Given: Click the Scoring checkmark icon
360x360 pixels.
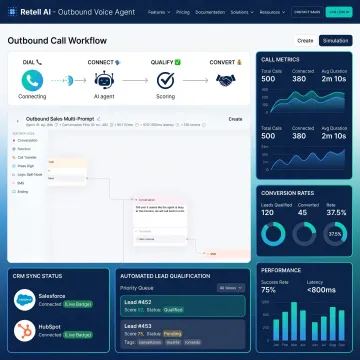Looking at the screenshot, I should (x=165, y=80).
